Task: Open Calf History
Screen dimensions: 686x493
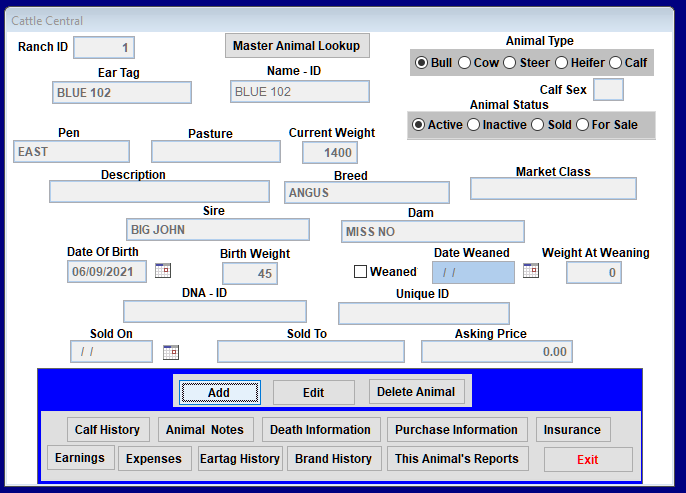Action: pos(108,430)
